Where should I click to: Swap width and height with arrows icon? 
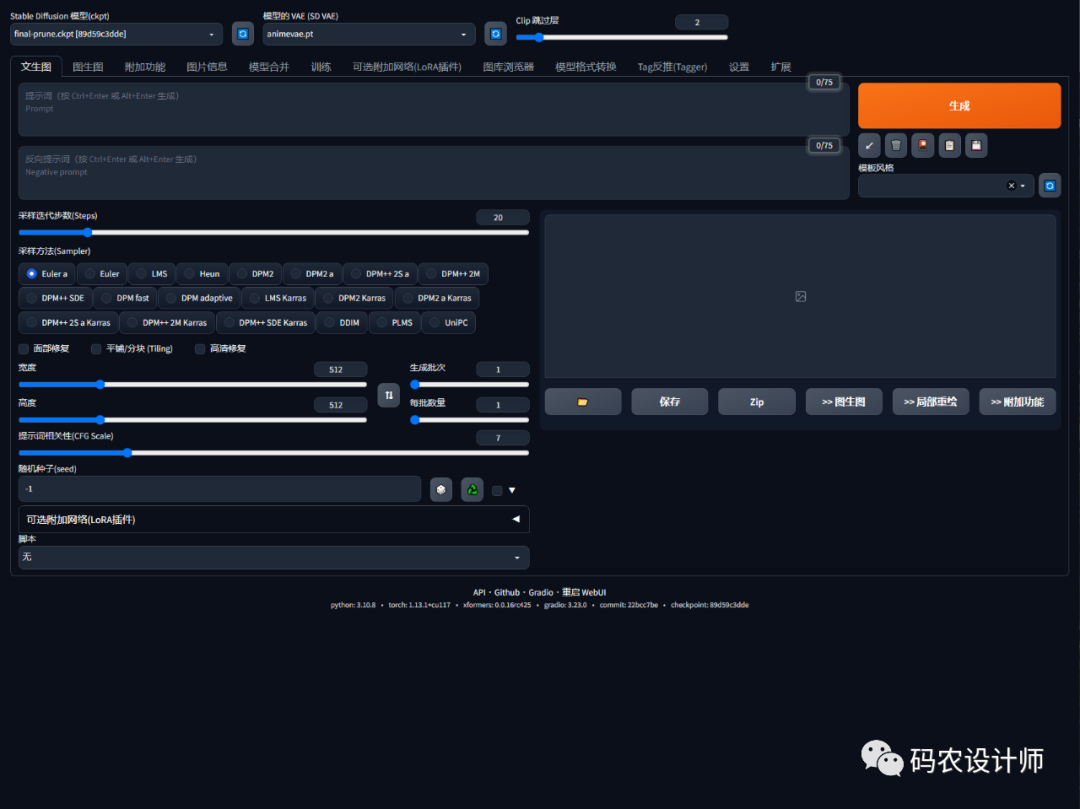[389, 395]
